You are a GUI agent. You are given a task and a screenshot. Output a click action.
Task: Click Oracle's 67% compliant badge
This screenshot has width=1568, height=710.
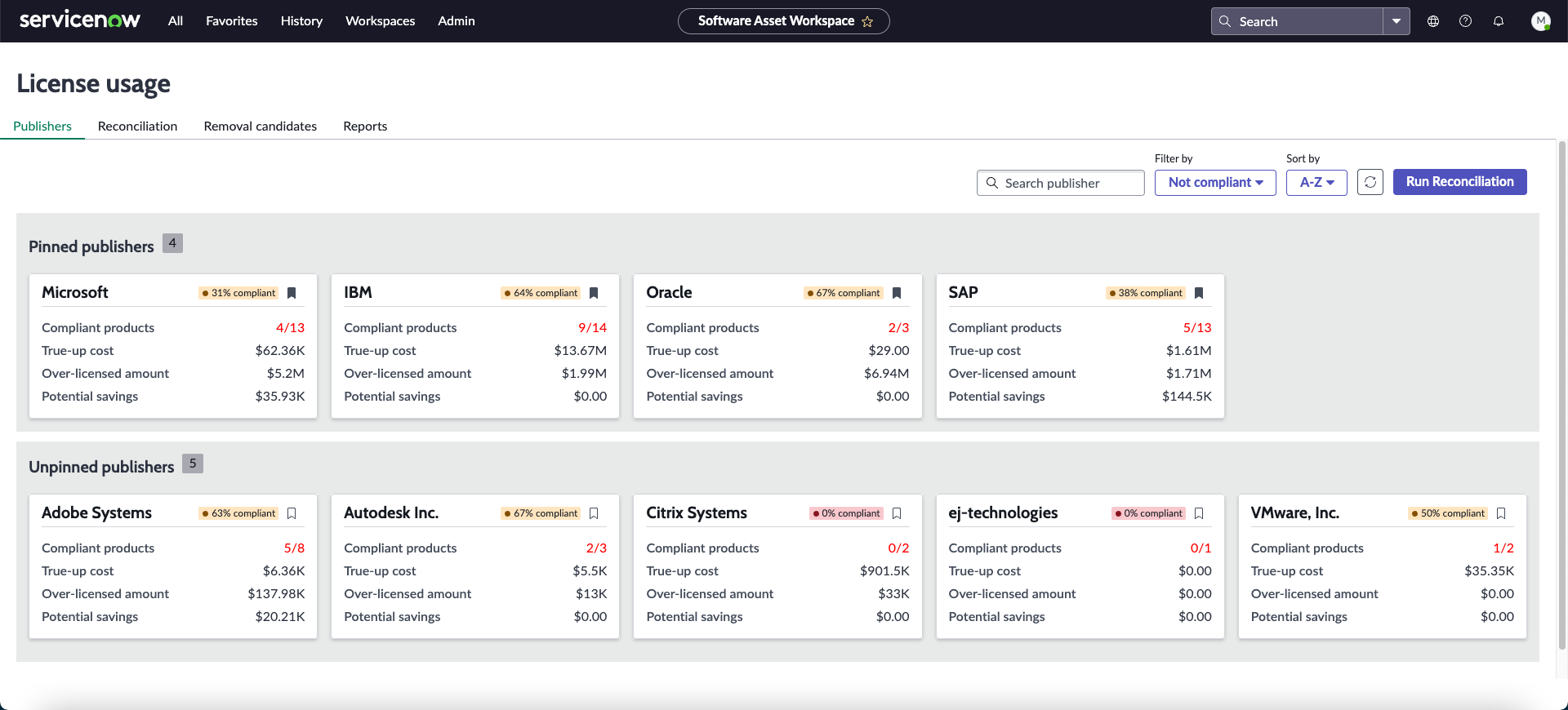point(844,293)
